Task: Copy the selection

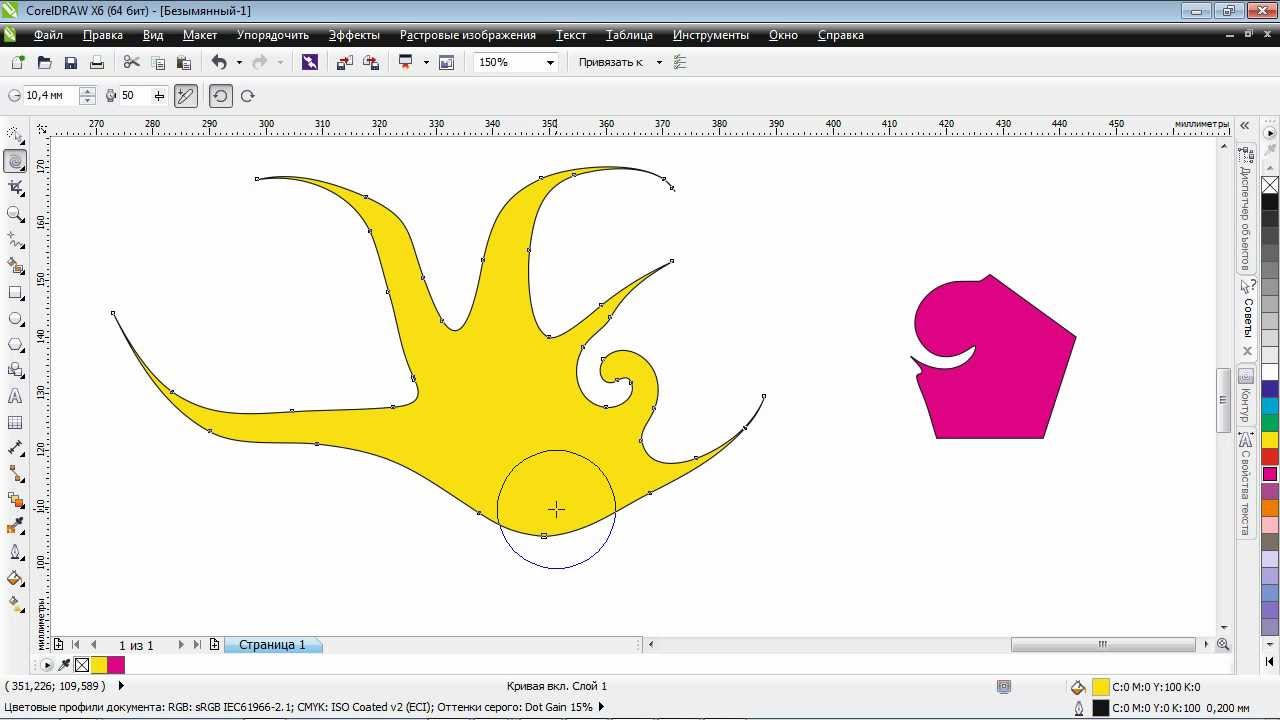Action: coord(157,62)
